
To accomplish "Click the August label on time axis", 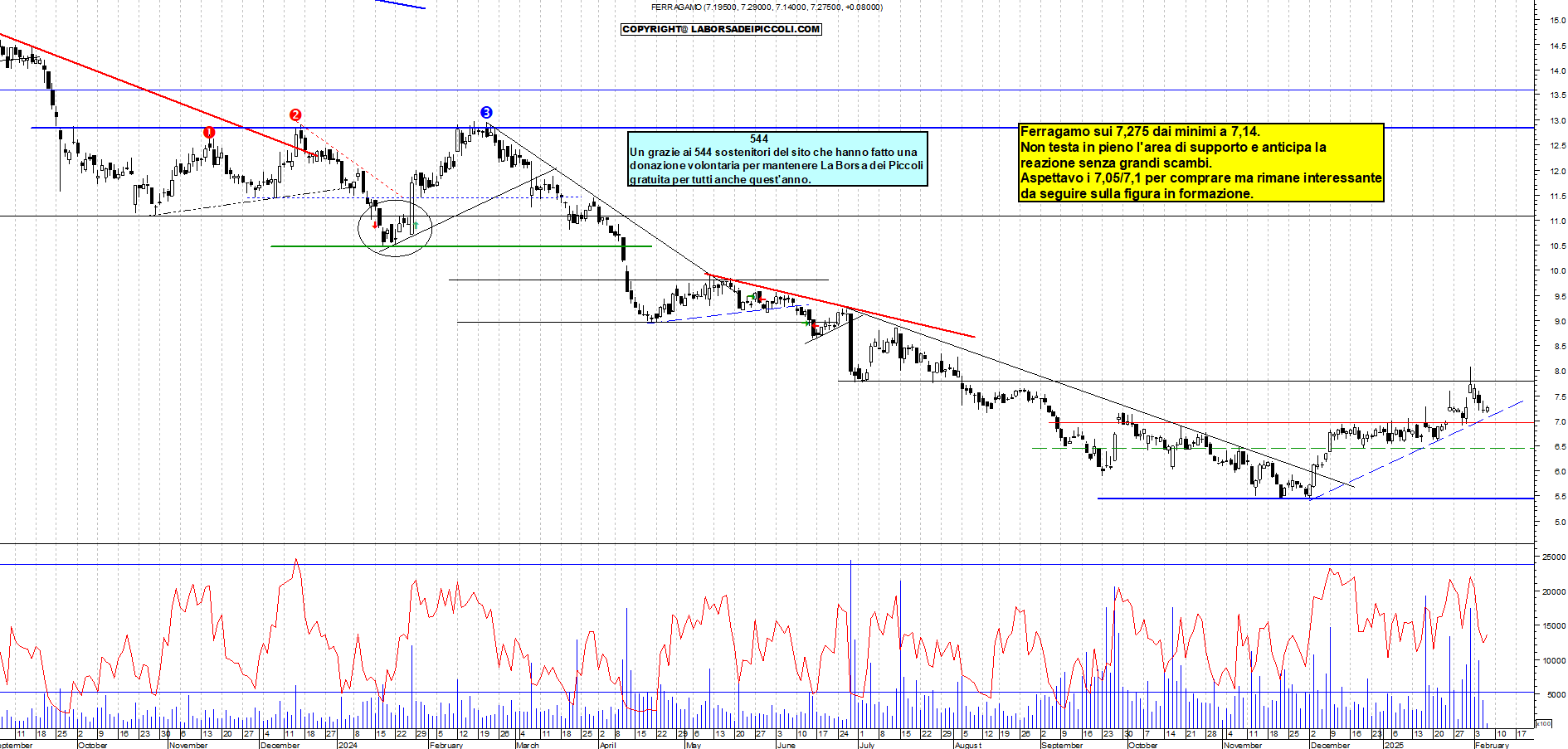I will pos(968,745).
